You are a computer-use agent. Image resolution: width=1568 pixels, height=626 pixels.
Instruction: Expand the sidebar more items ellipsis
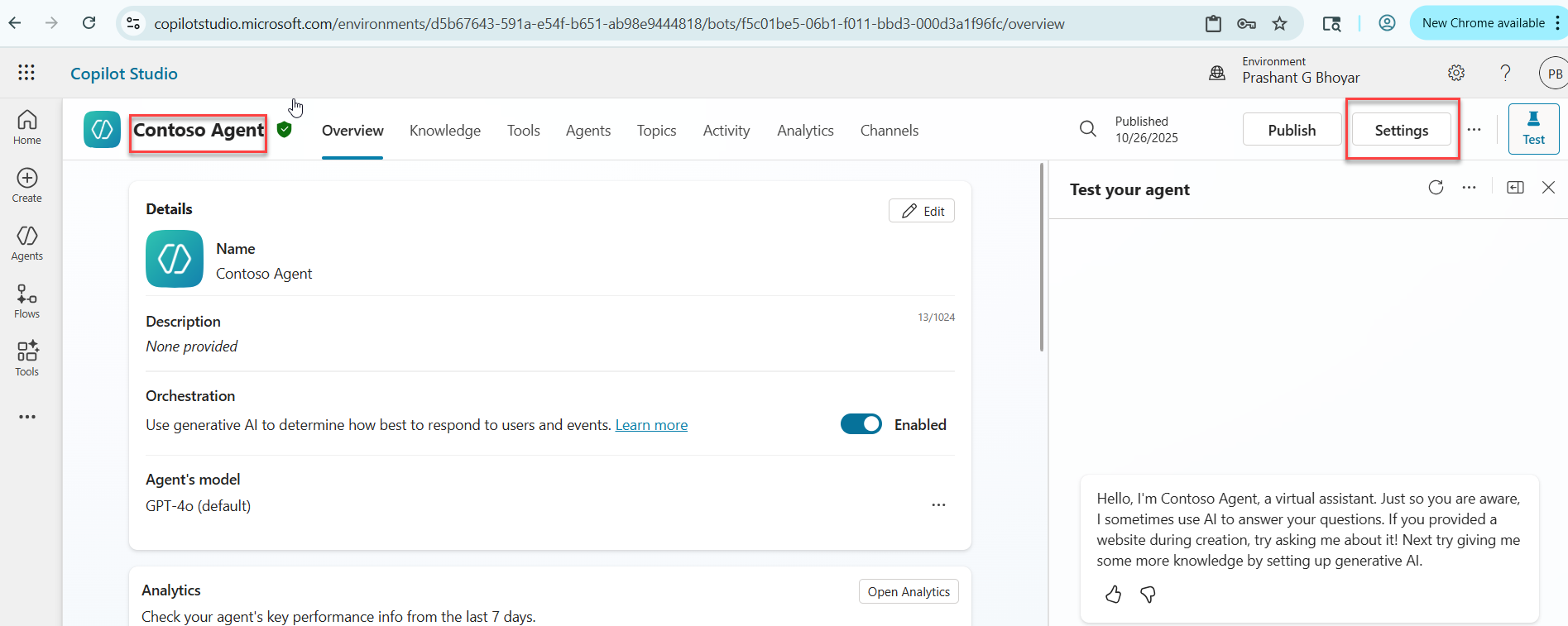point(26,417)
